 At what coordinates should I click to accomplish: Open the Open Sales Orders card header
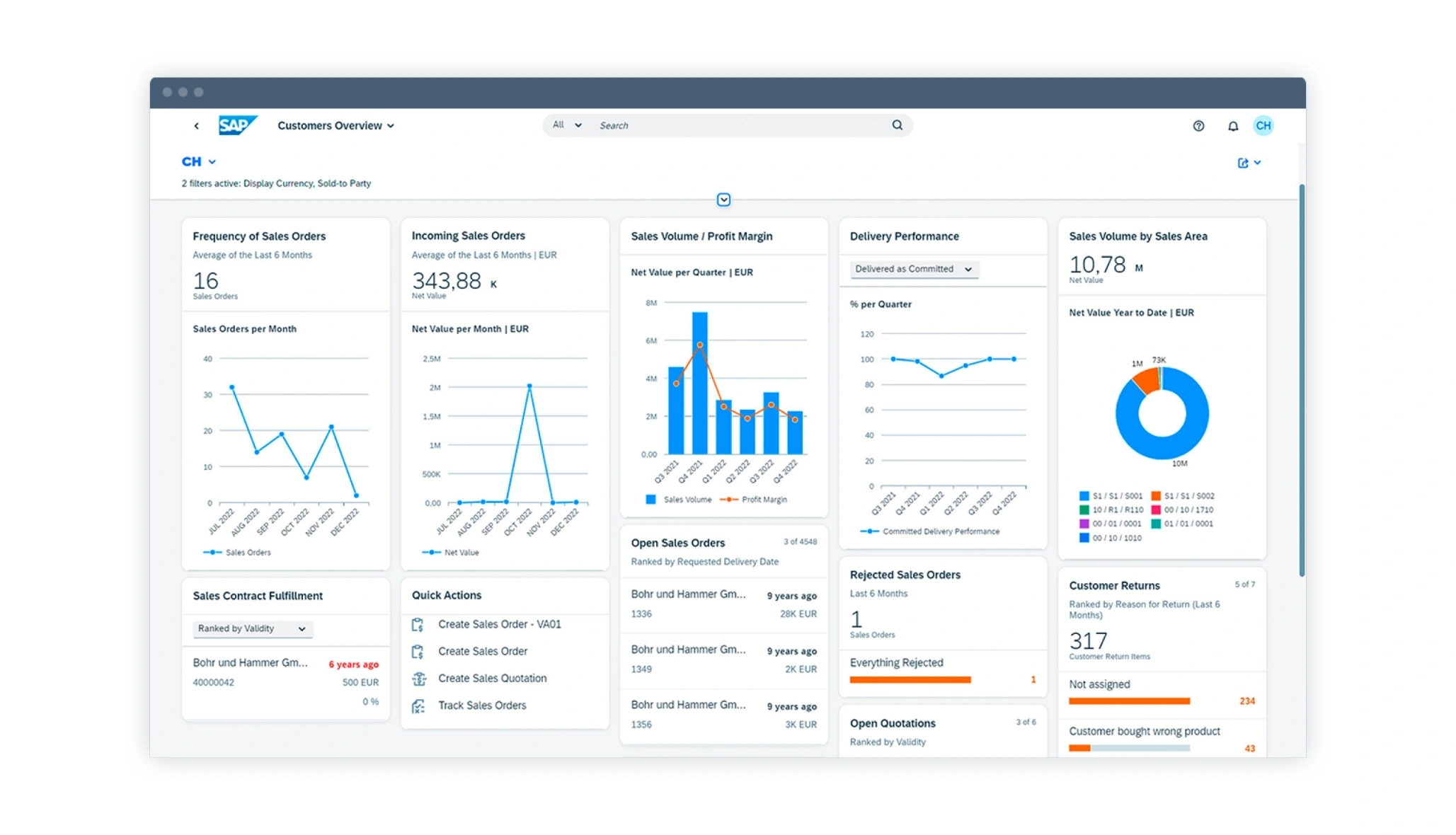(677, 543)
